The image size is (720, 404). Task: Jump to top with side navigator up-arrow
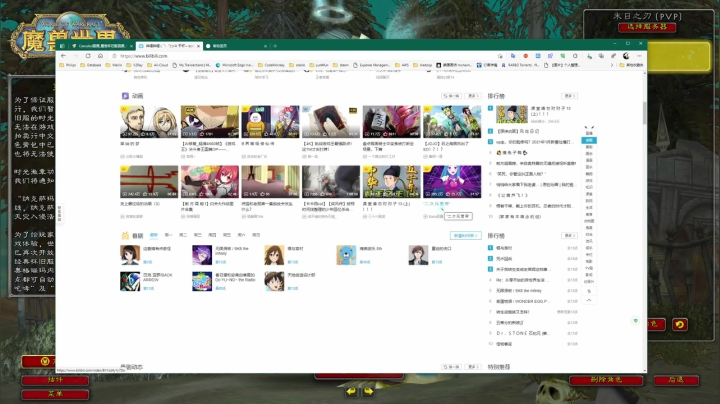pyautogui.click(x=589, y=300)
